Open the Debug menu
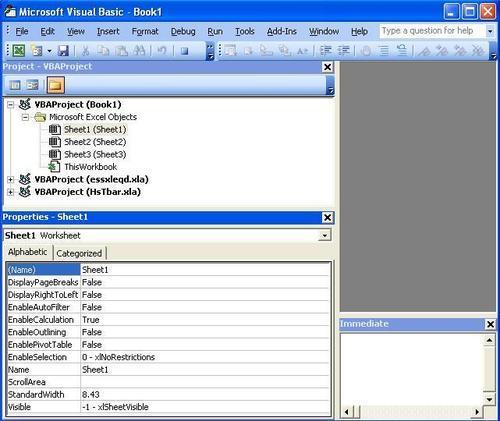The height and width of the screenshot is (421, 500). pyautogui.click(x=183, y=31)
